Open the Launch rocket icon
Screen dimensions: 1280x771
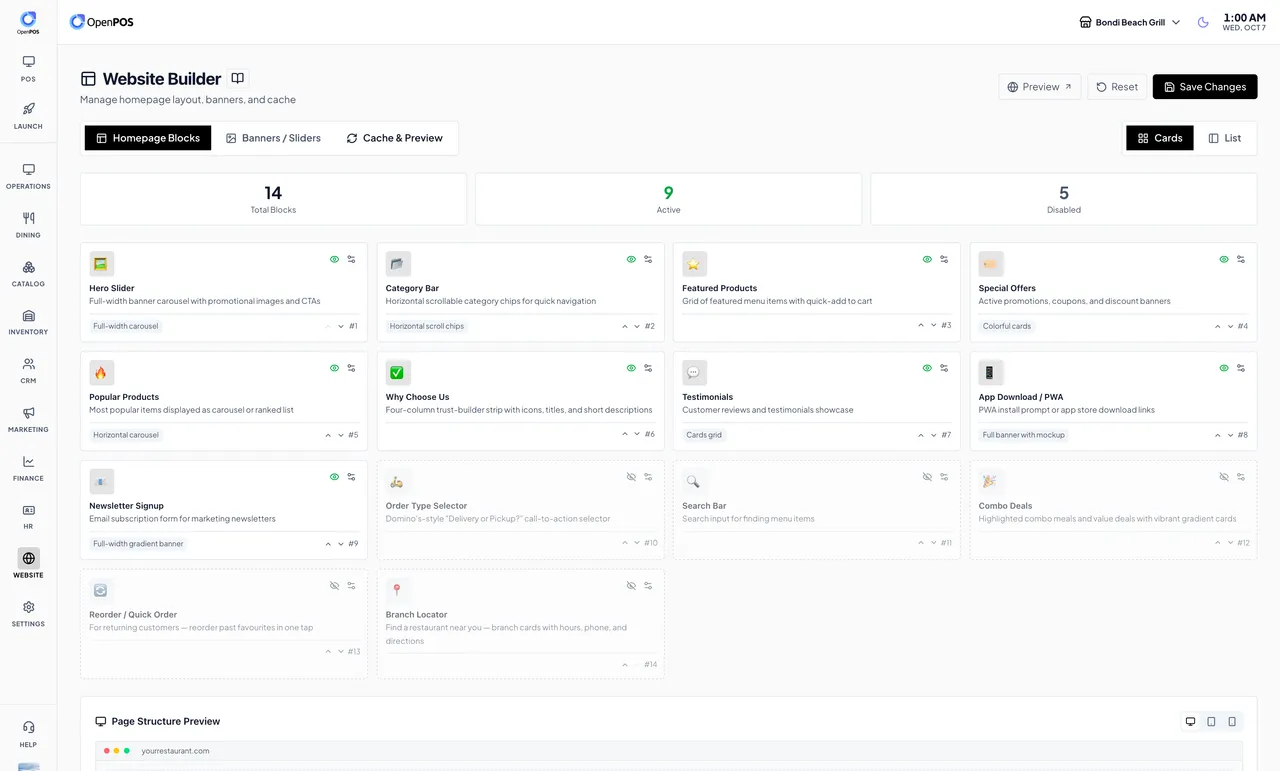click(x=28, y=115)
